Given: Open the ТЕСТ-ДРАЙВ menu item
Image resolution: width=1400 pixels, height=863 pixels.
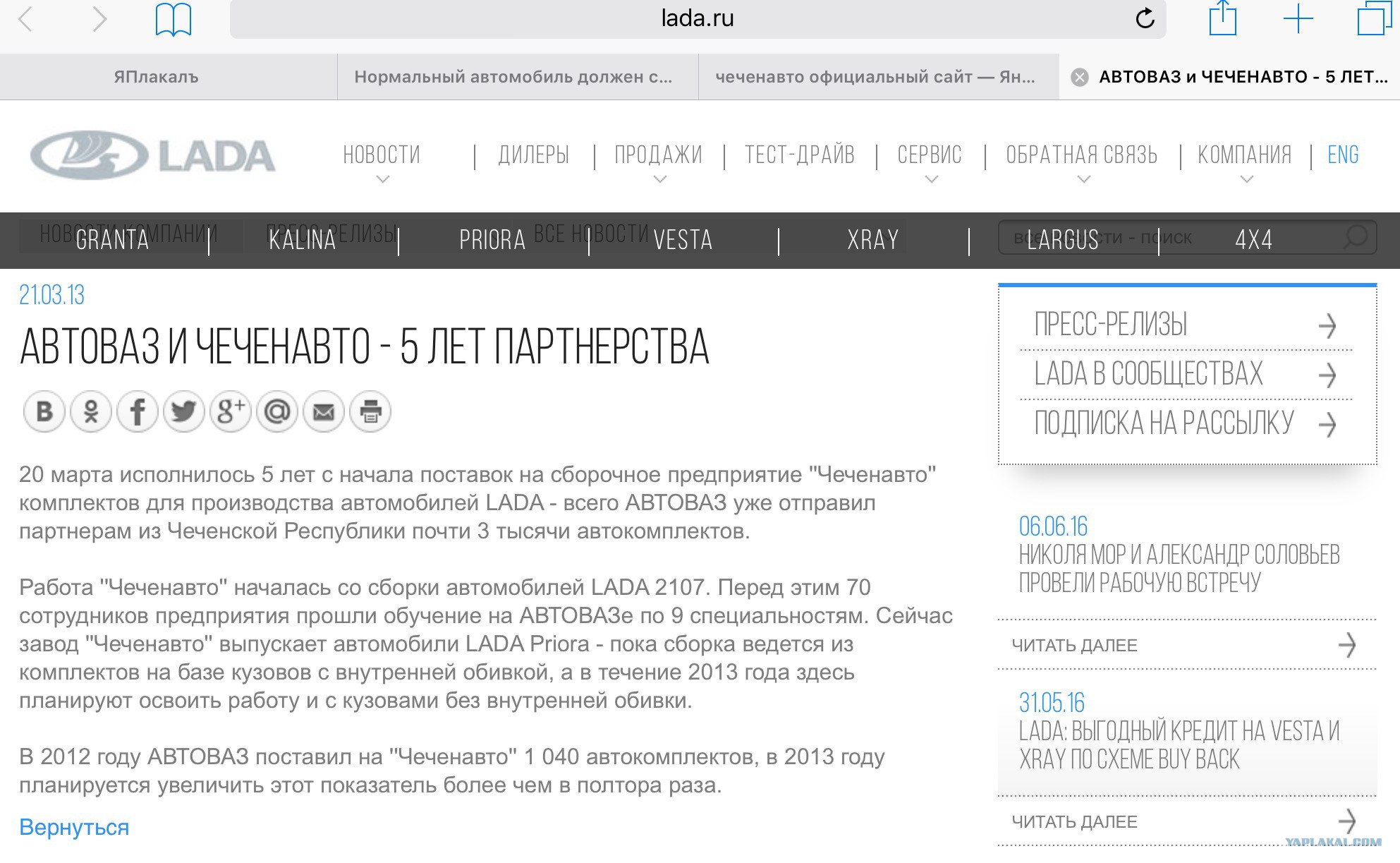Looking at the screenshot, I should [800, 155].
